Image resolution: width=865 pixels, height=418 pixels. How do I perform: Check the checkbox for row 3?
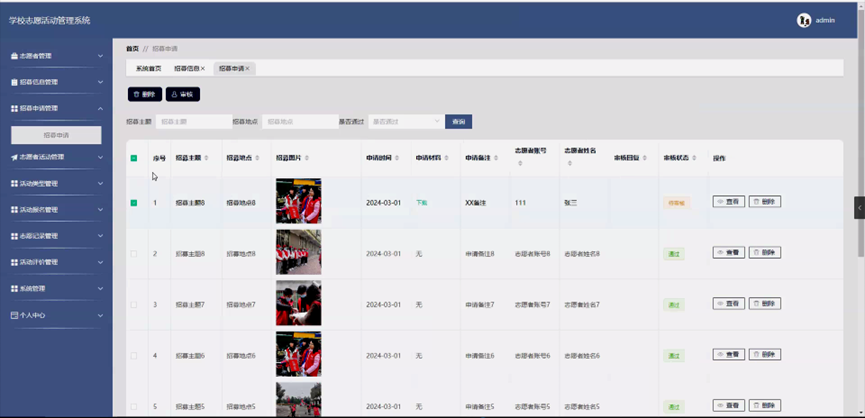click(x=134, y=305)
